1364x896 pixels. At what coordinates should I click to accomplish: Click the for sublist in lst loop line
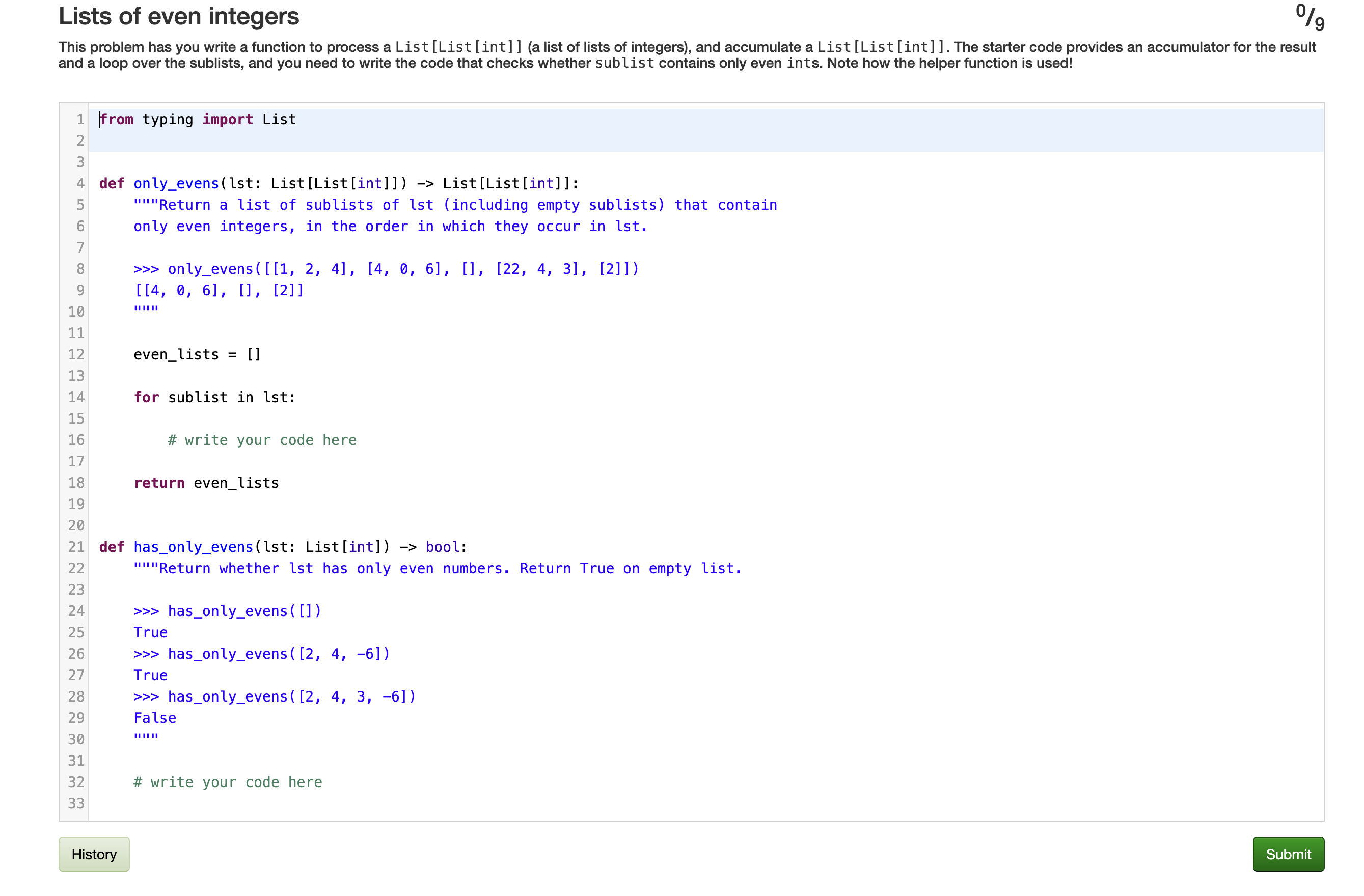point(214,397)
